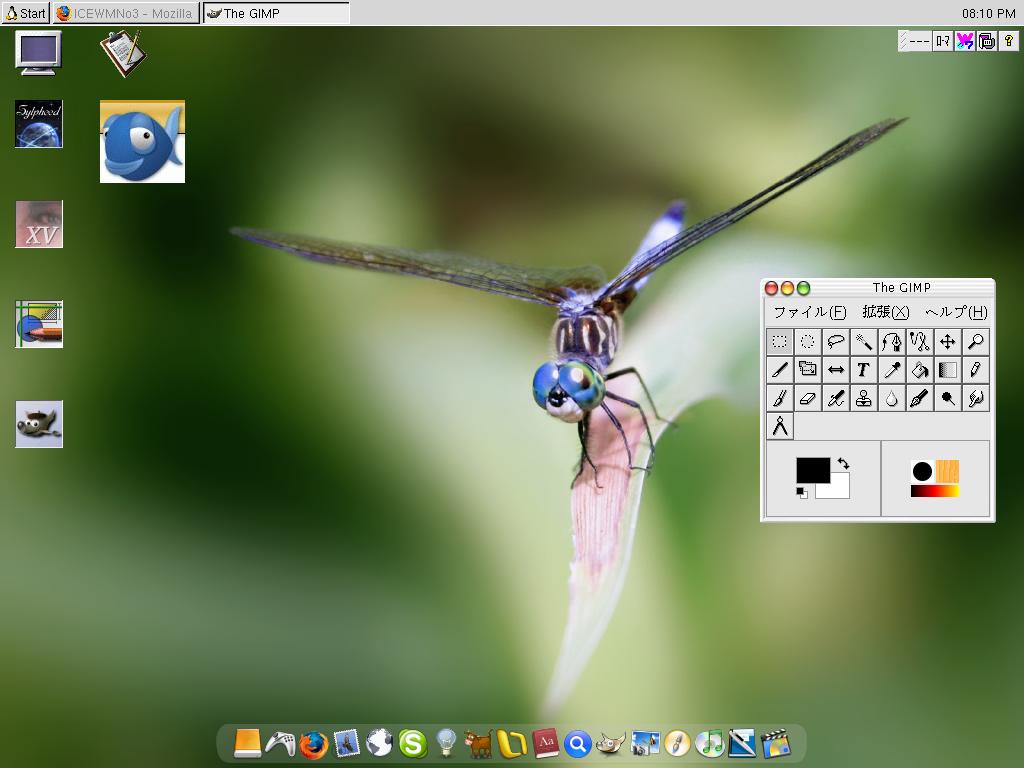Open the 拡張(X) extensions menu

[888, 311]
